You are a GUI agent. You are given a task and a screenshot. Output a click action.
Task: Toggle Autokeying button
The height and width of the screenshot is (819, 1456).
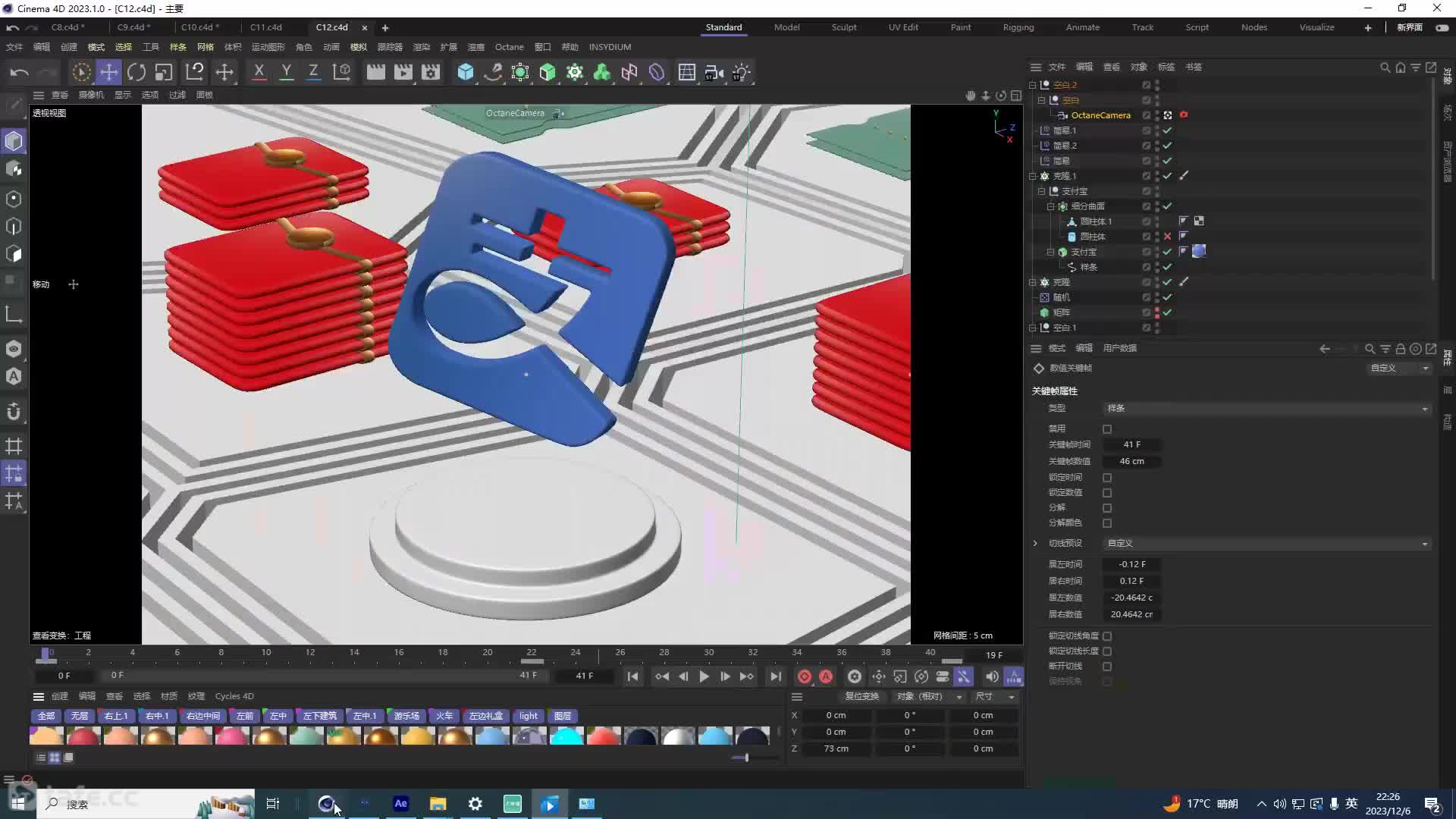pyautogui.click(x=826, y=676)
